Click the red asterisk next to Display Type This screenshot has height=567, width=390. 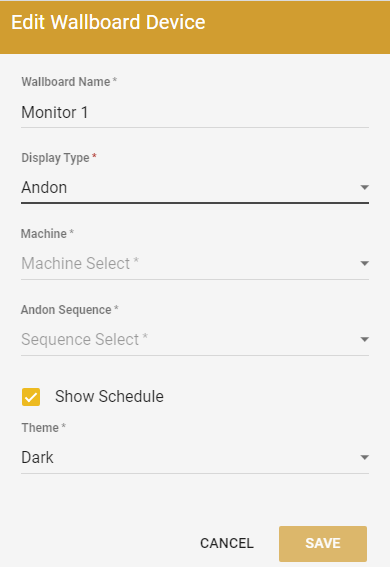tap(94, 156)
